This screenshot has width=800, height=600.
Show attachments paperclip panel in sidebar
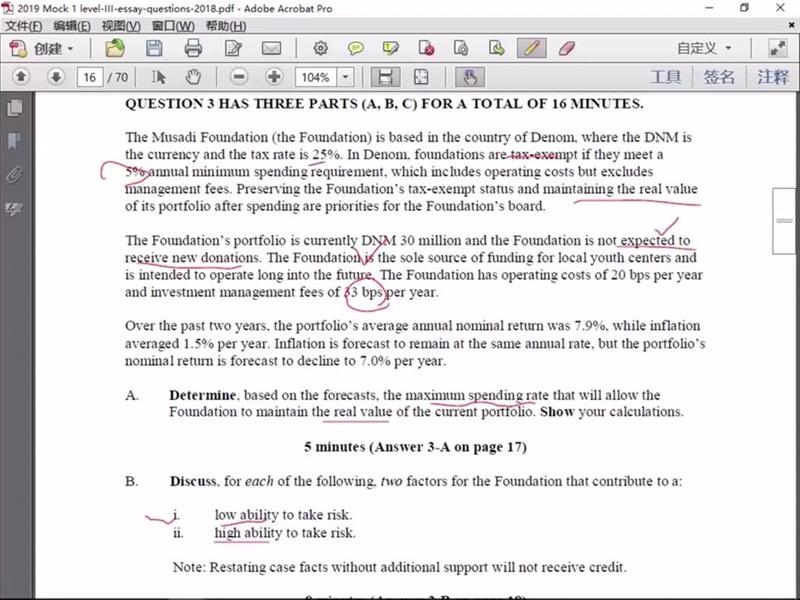click(x=15, y=175)
